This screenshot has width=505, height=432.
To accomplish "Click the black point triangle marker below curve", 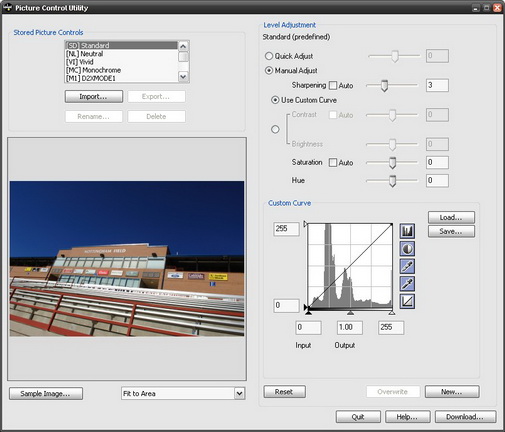I will coord(308,313).
